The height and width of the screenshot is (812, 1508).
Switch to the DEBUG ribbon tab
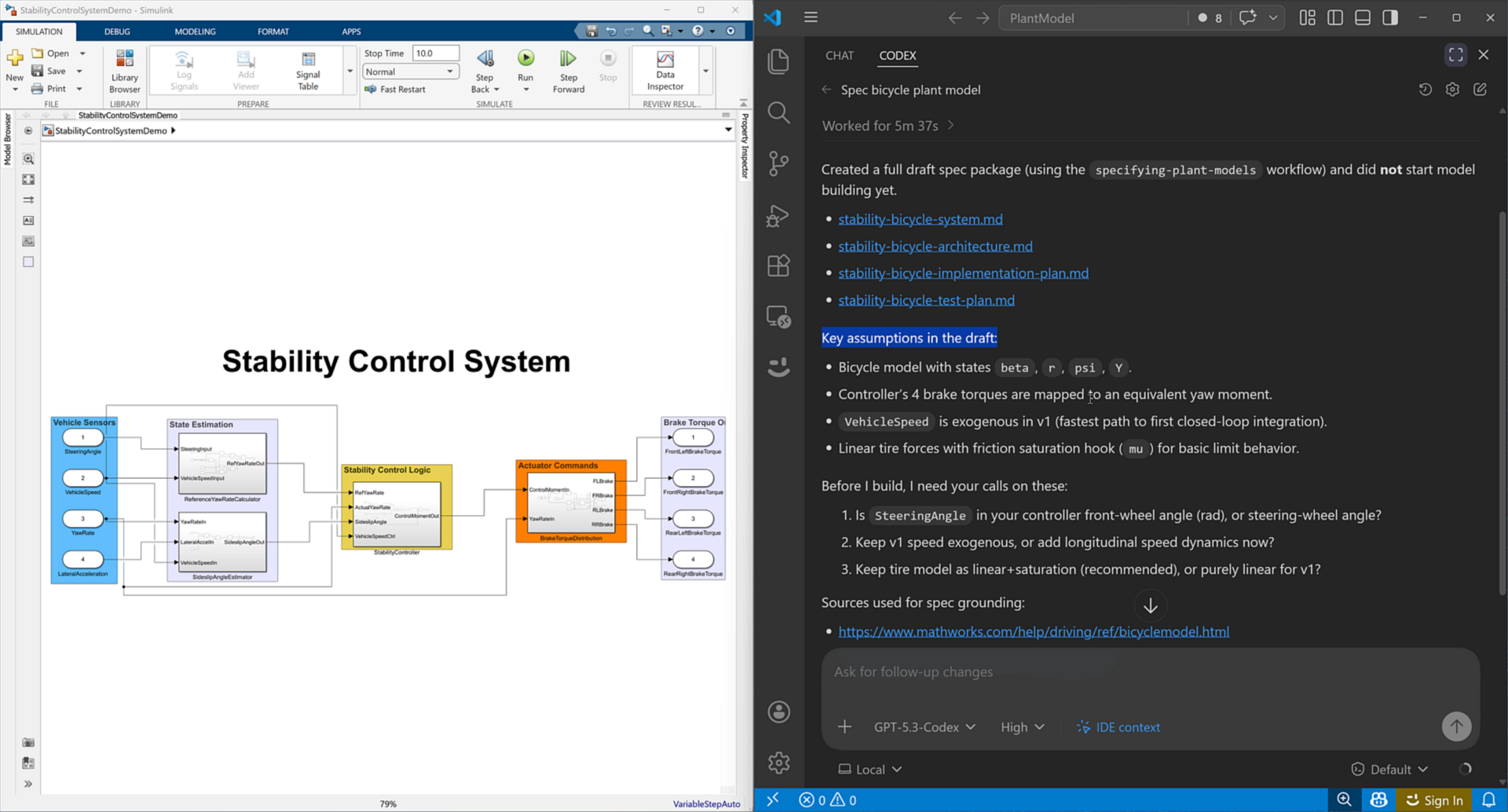pyautogui.click(x=117, y=31)
